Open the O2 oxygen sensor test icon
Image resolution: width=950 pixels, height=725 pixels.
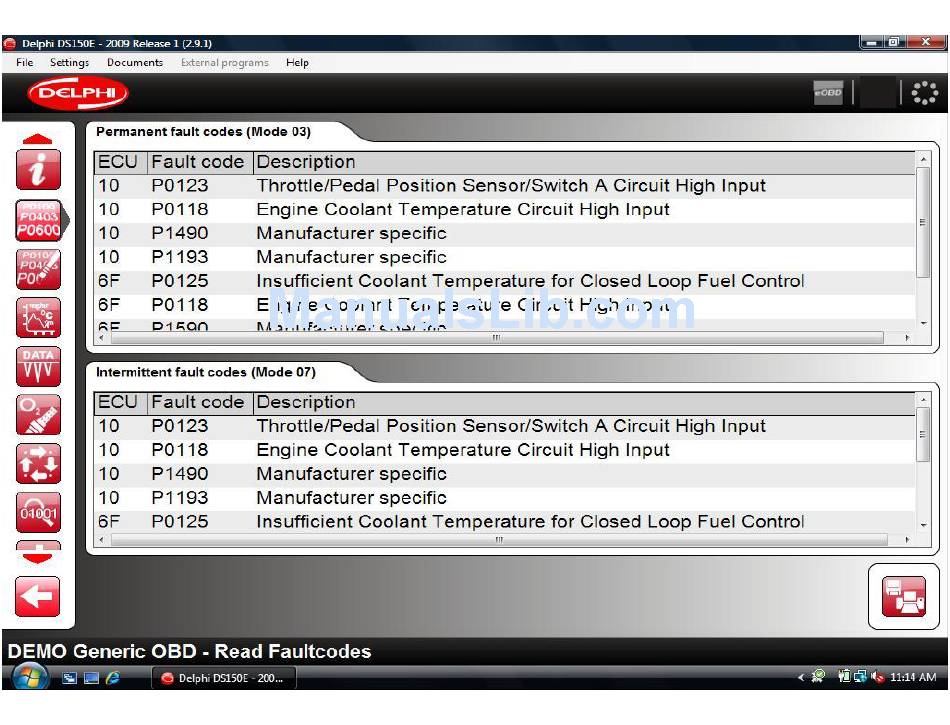[38, 414]
